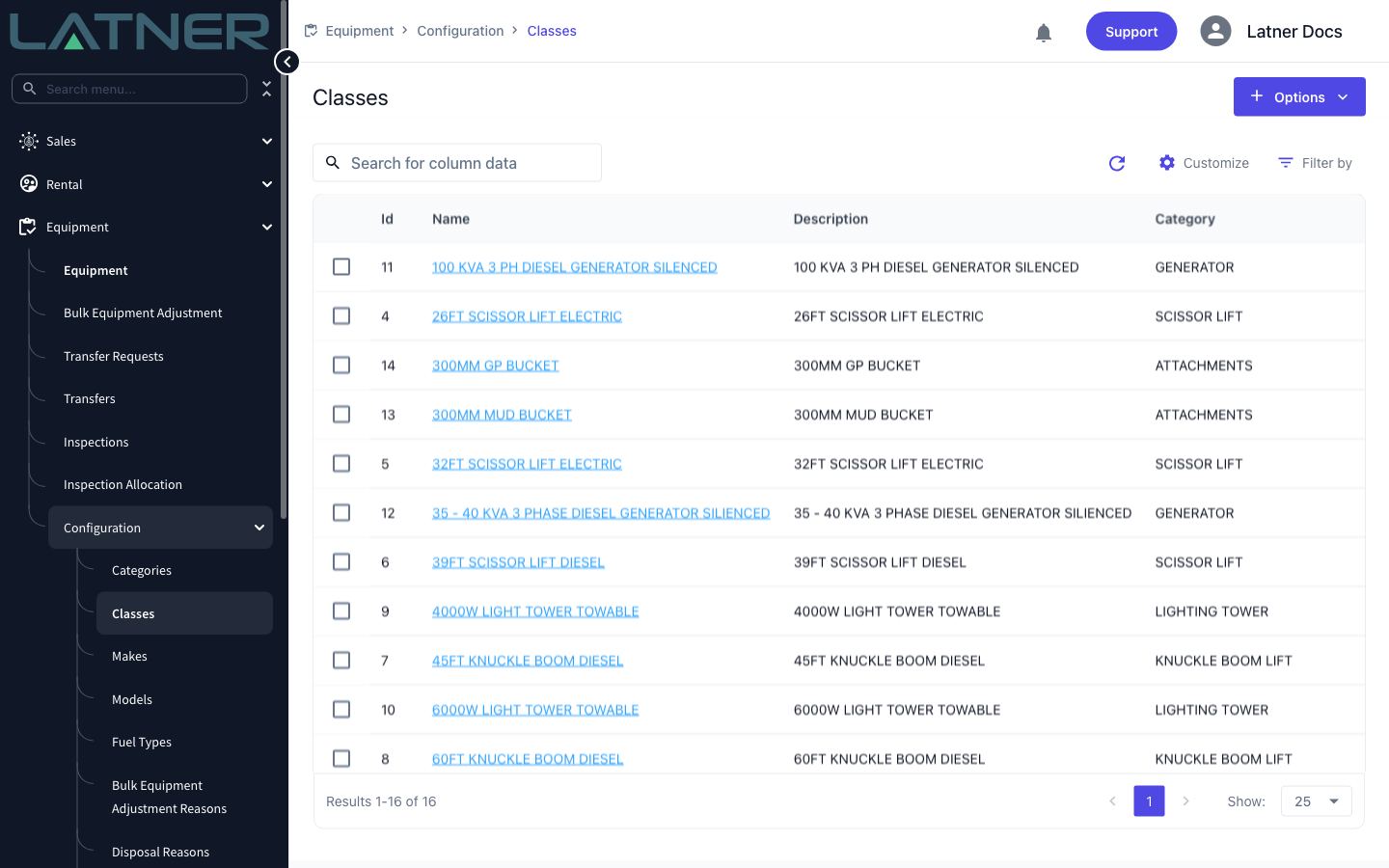Collapse the Equipment menu chevron
Image resolution: width=1389 pixels, height=868 pixels.
pos(267,227)
